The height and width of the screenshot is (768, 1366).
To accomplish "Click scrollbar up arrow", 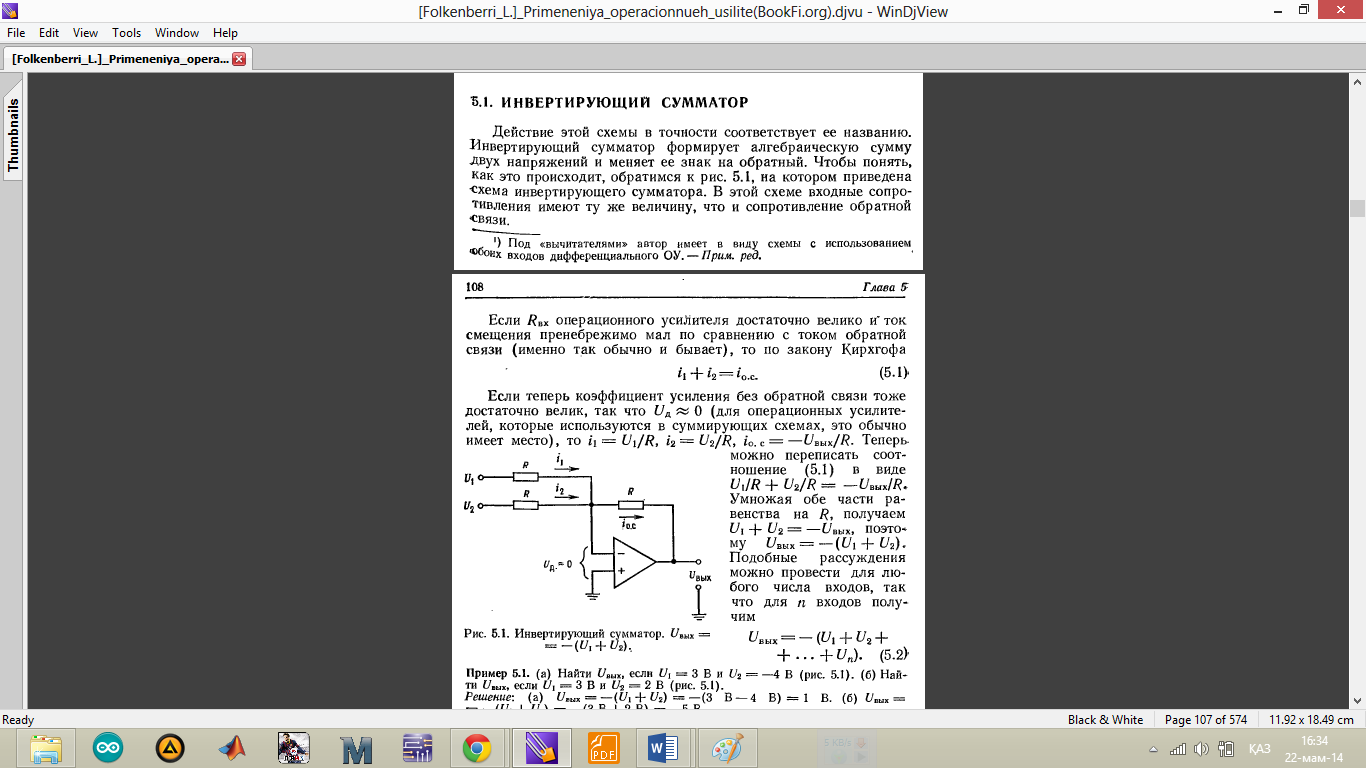I will point(1357,81).
